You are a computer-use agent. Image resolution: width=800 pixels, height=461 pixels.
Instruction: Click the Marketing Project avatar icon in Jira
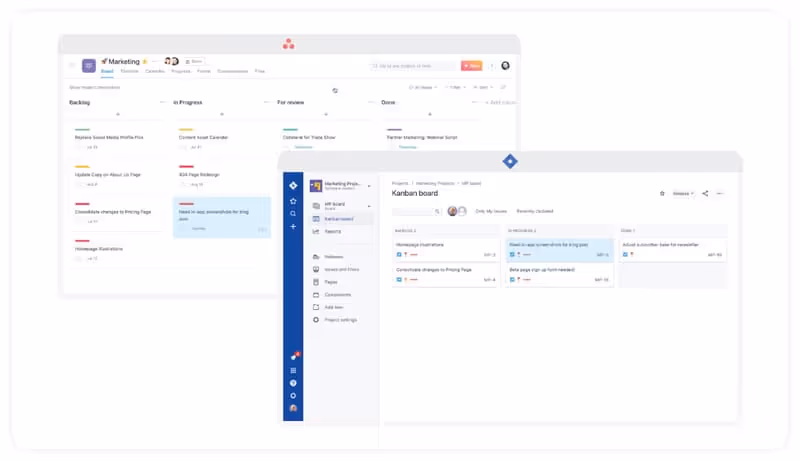coord(316,186)
